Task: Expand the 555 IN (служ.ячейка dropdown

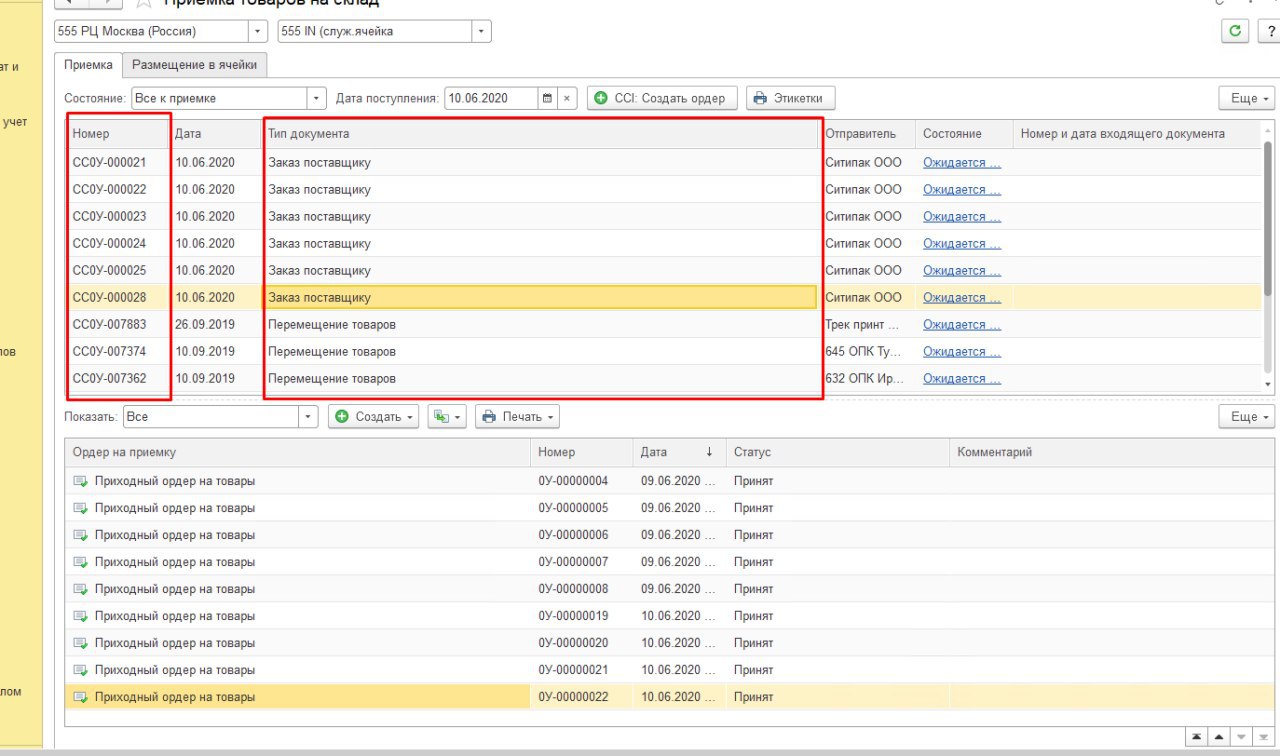Action: [x=481, y=31]
